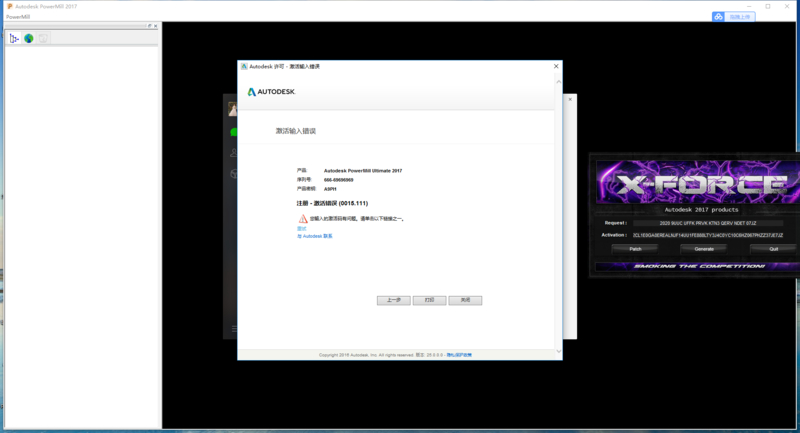Click the 关闭 close button in dialog
This screenshot has height=433, width=800.
pyautogui.click(x=465, y=300)
